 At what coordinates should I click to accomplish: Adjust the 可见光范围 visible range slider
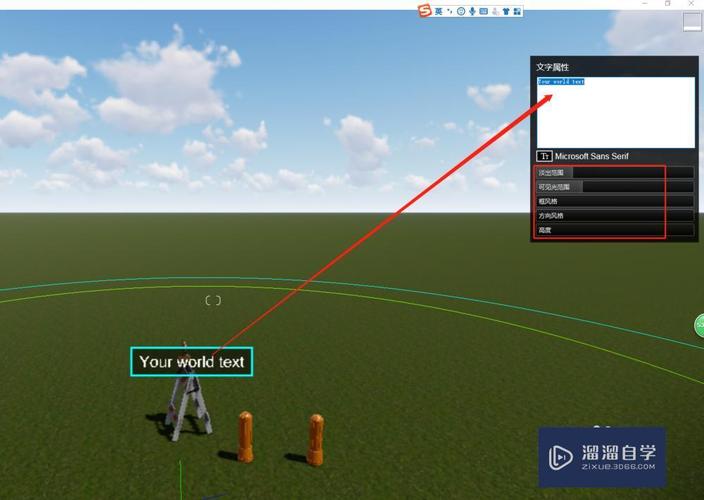click(614, 187)
